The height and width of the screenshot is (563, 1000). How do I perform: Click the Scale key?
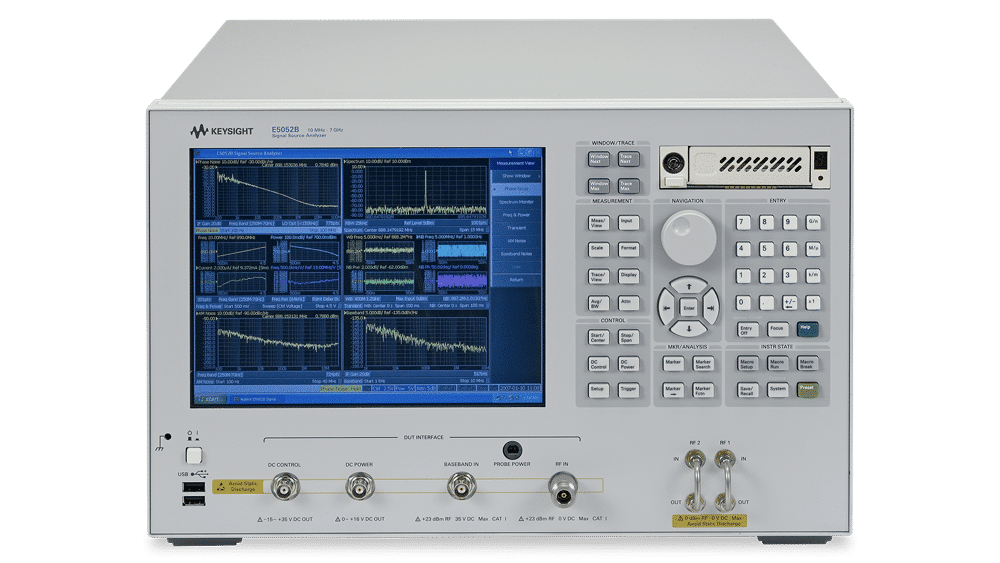(x=598, y=249)
